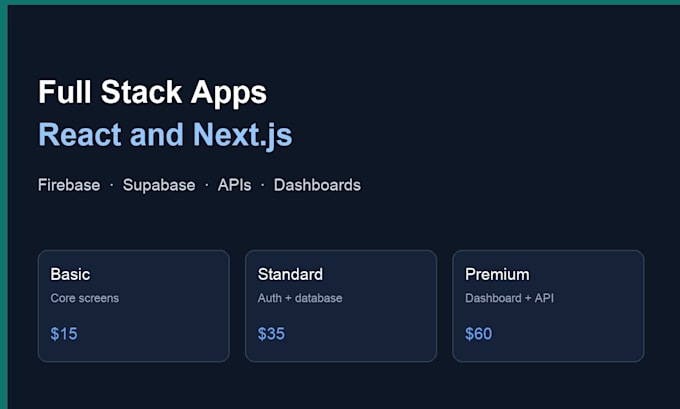Click the "$15" price
The image size is (680, 409).
64,334
